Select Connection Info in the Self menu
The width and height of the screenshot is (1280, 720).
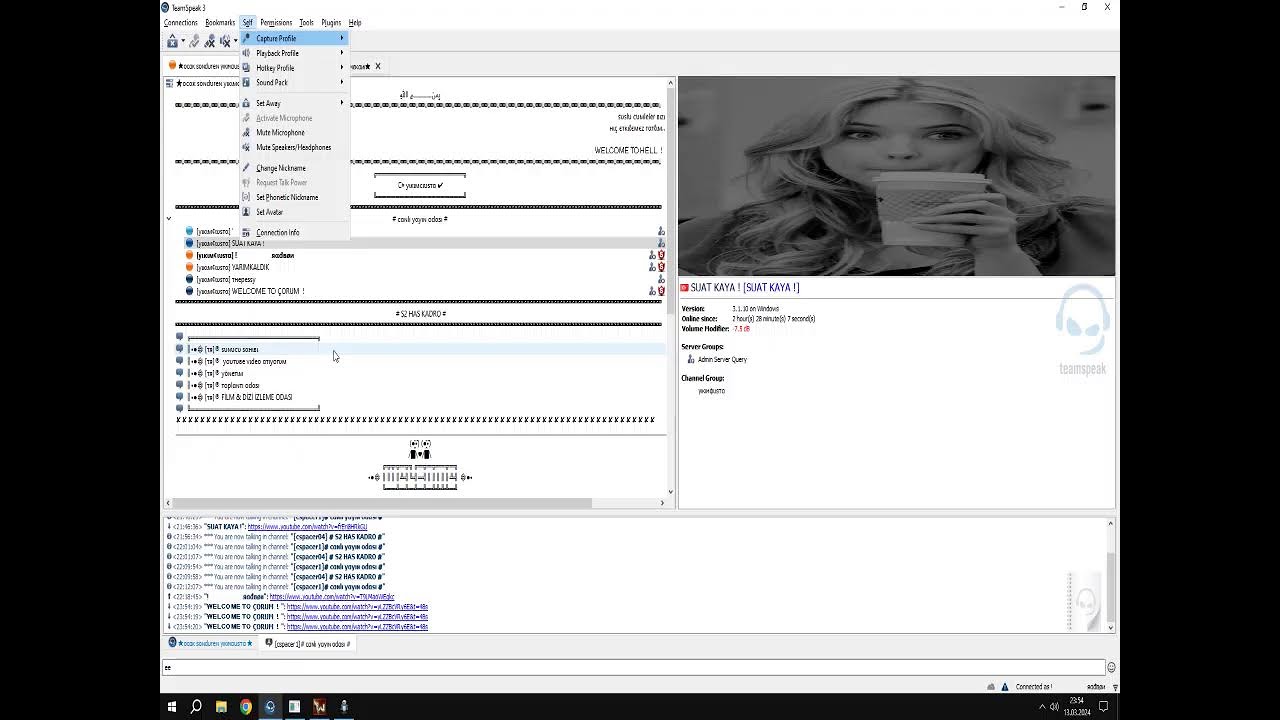[294, 232]
